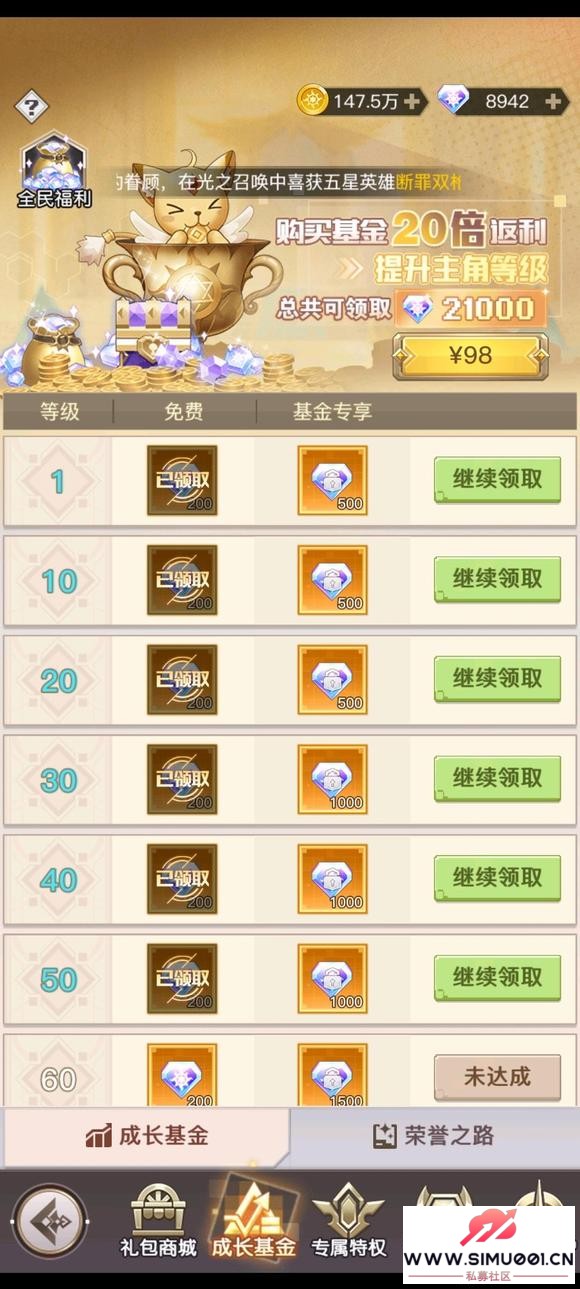Tap the question mark help icon
Viewport: 580px width, 1289px height.
pos(32,106)
